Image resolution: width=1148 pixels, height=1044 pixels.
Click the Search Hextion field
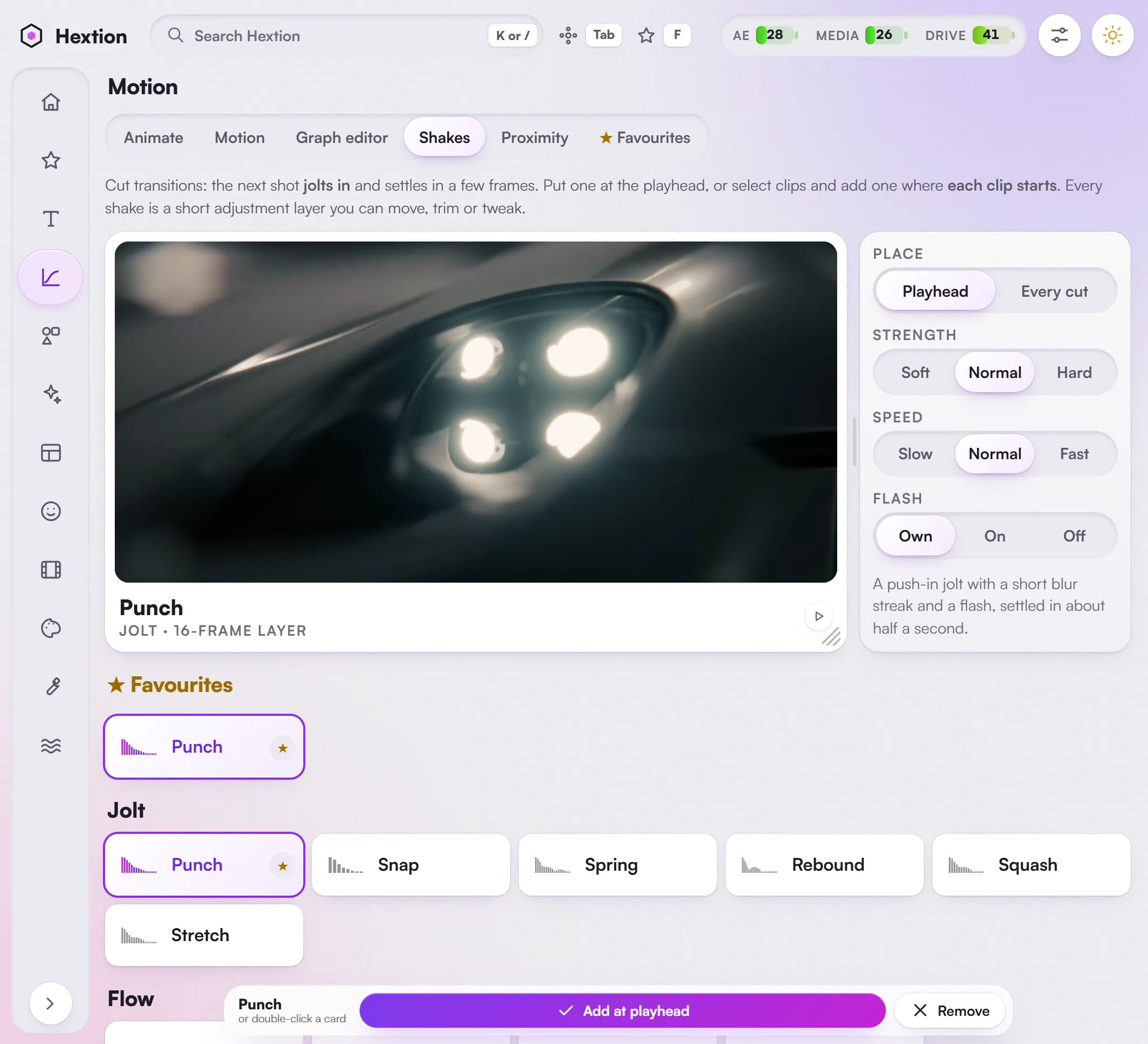[346, 35]
